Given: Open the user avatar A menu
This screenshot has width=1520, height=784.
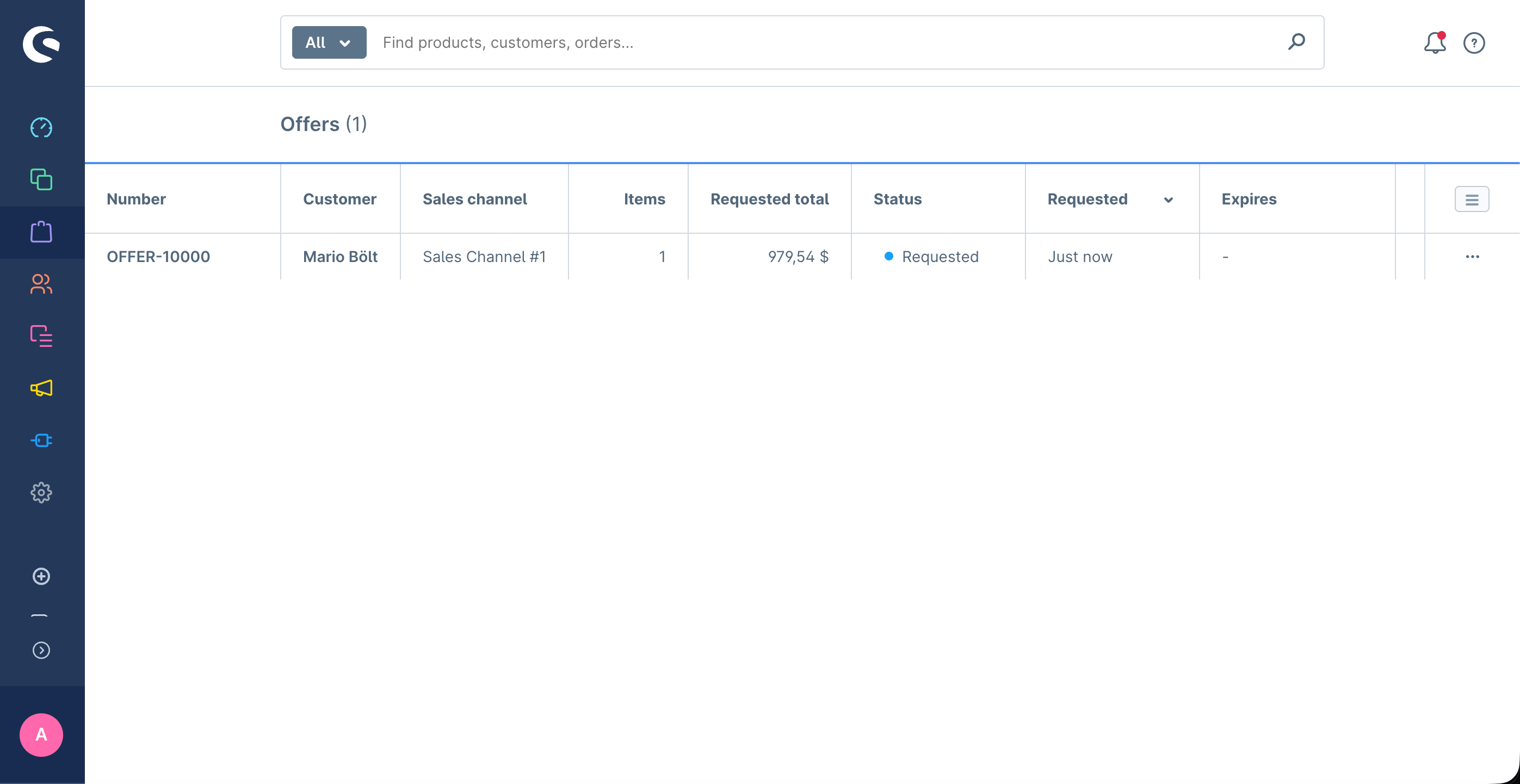Looking at the screenshot, I should point(41,735).
